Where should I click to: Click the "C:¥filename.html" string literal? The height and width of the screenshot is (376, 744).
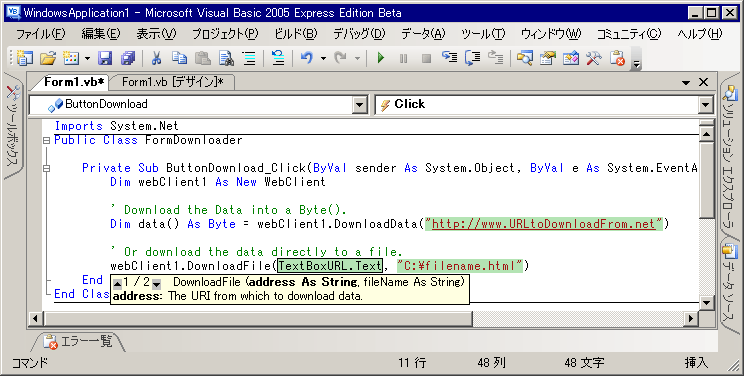point(460,265)
